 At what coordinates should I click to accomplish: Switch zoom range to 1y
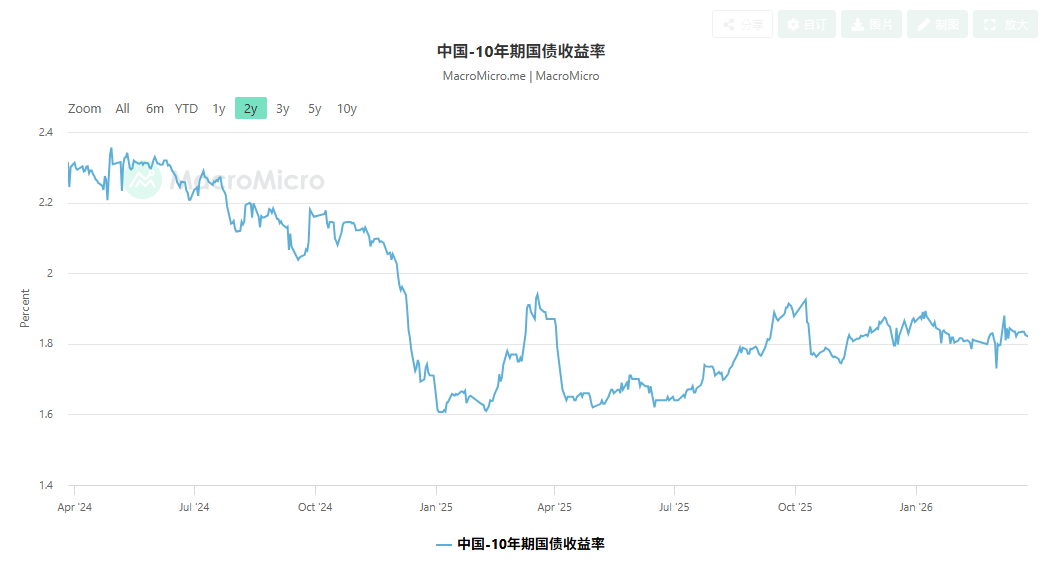tap(219, 109)
